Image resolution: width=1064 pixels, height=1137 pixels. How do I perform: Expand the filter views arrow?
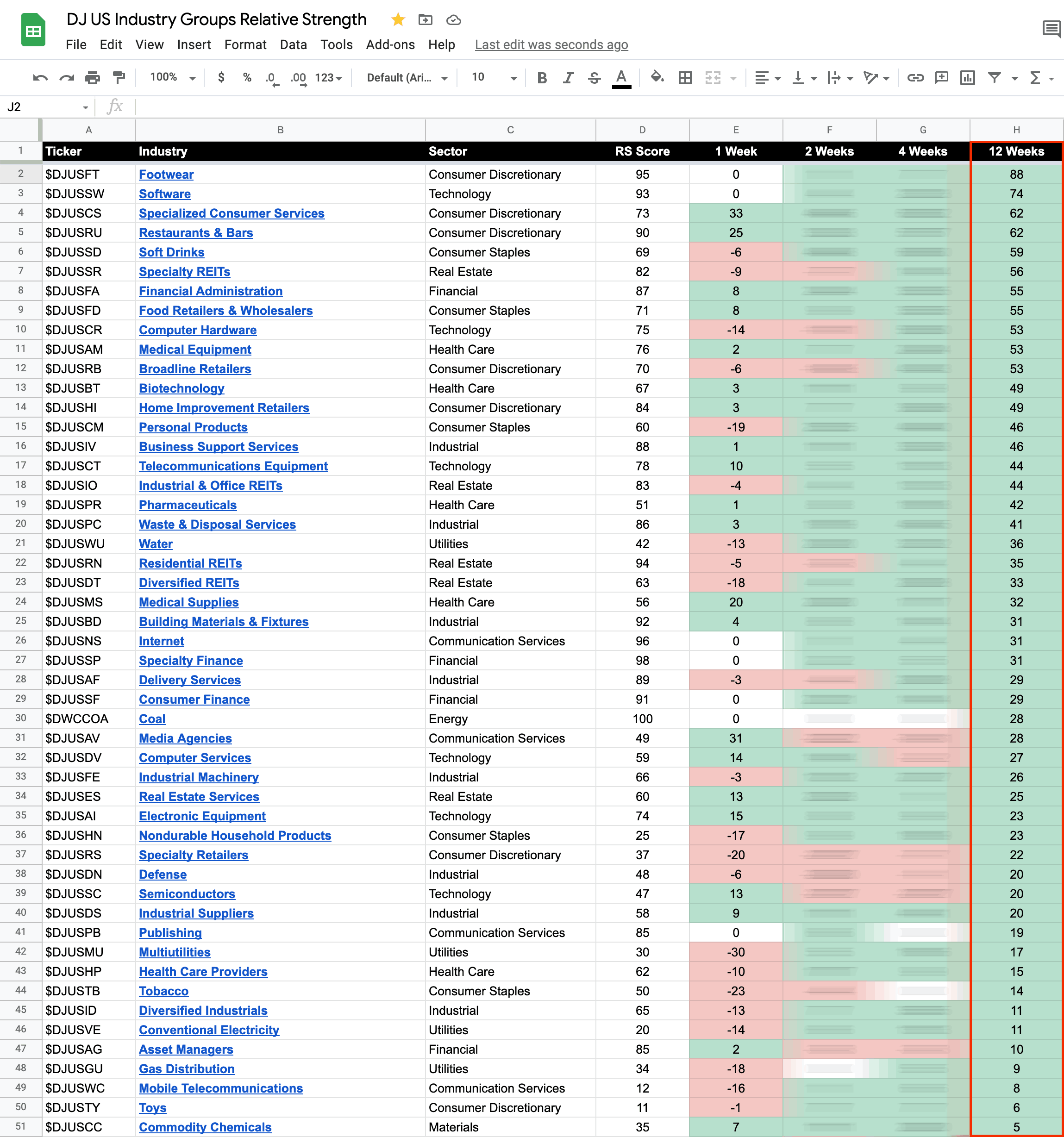(1014, 78)
